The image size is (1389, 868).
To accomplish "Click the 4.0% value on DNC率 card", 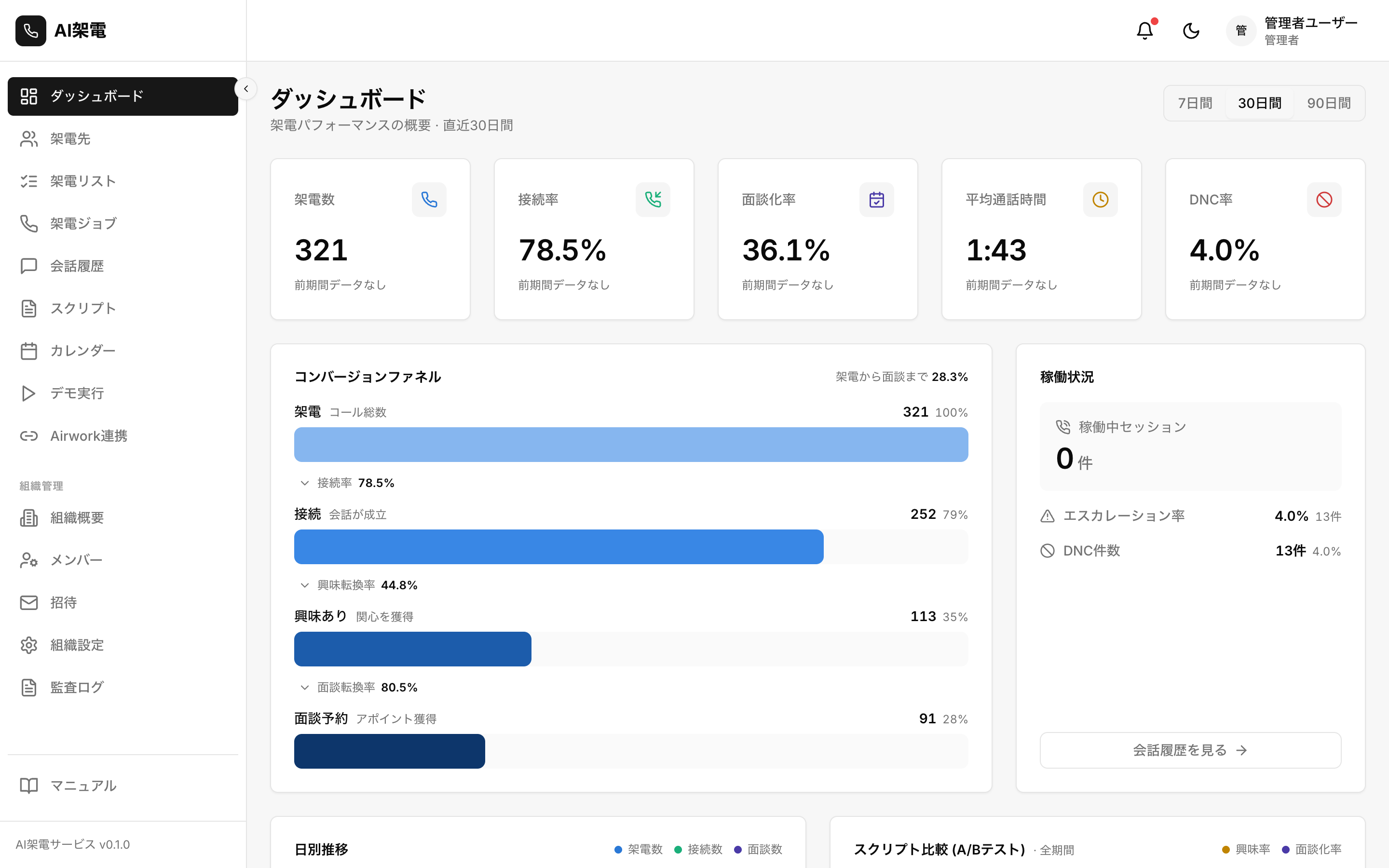I will coord(1225,250).
